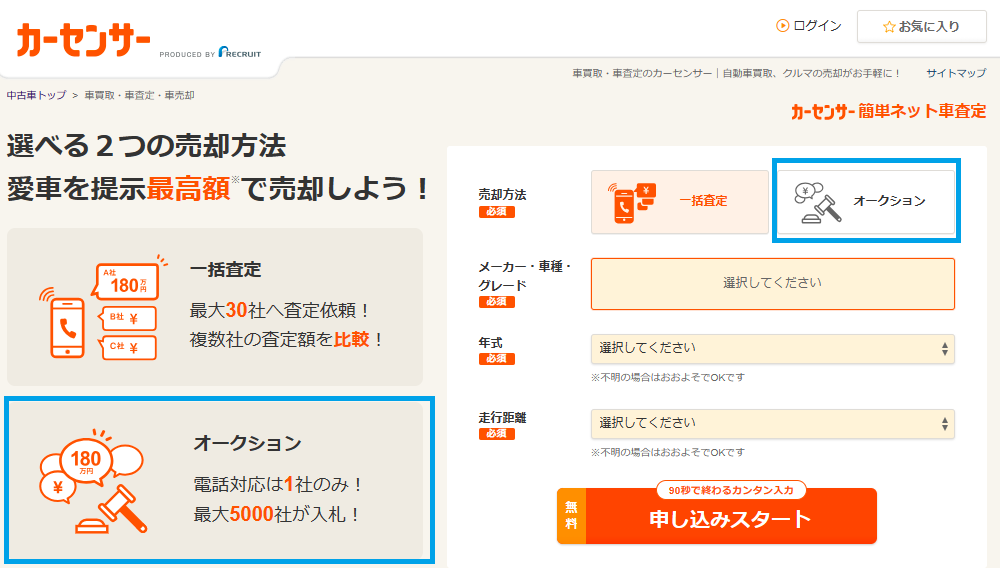This screenshot has height=568, width=1000.
Task: Click the 複数社の査定額を比較！ text
Action: 286,340
